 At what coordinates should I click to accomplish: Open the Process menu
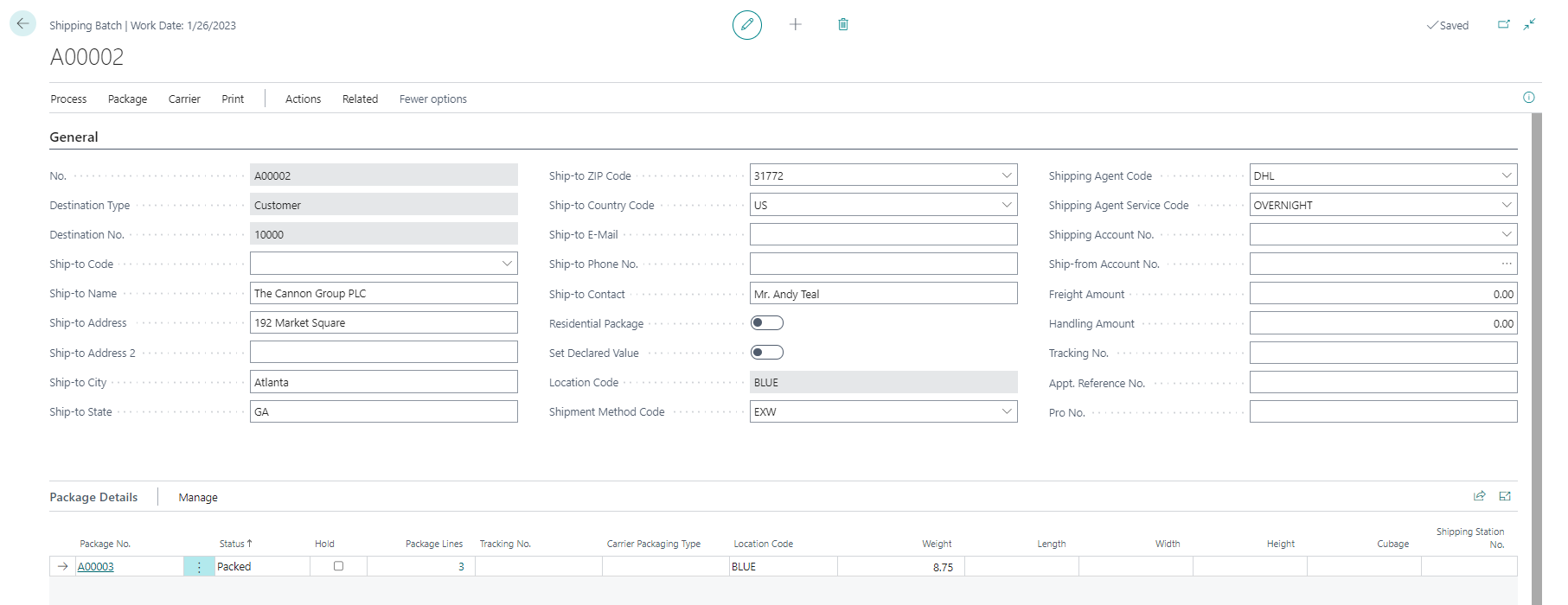68,99
